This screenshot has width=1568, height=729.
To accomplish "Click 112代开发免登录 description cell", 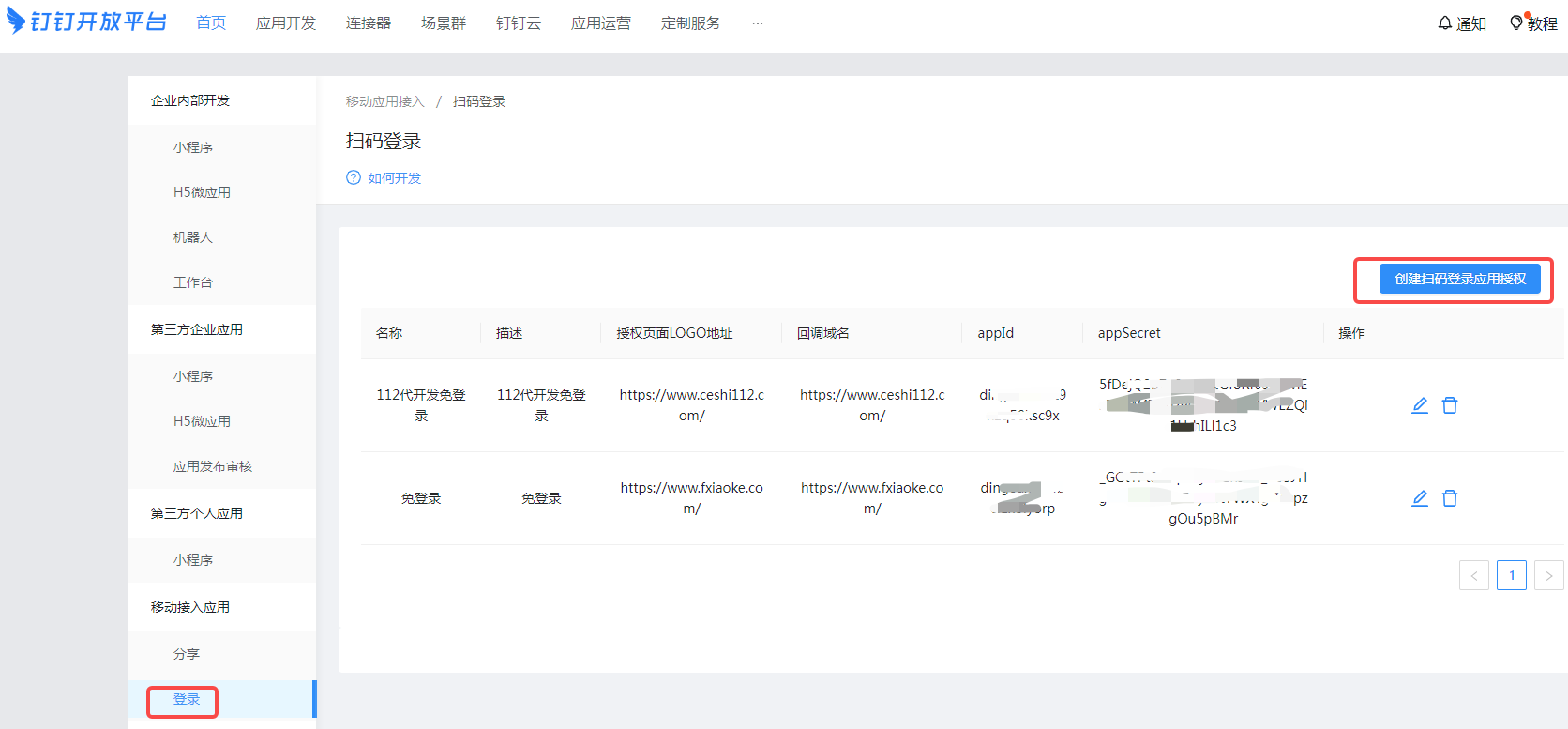I will pos(541,405).
